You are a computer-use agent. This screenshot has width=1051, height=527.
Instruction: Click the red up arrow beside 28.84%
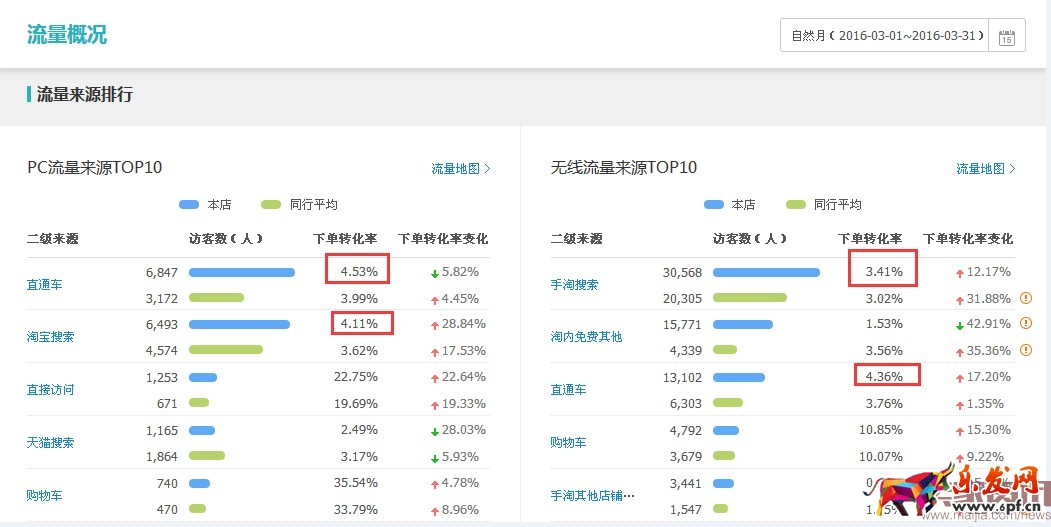click(x=435, y=325)
